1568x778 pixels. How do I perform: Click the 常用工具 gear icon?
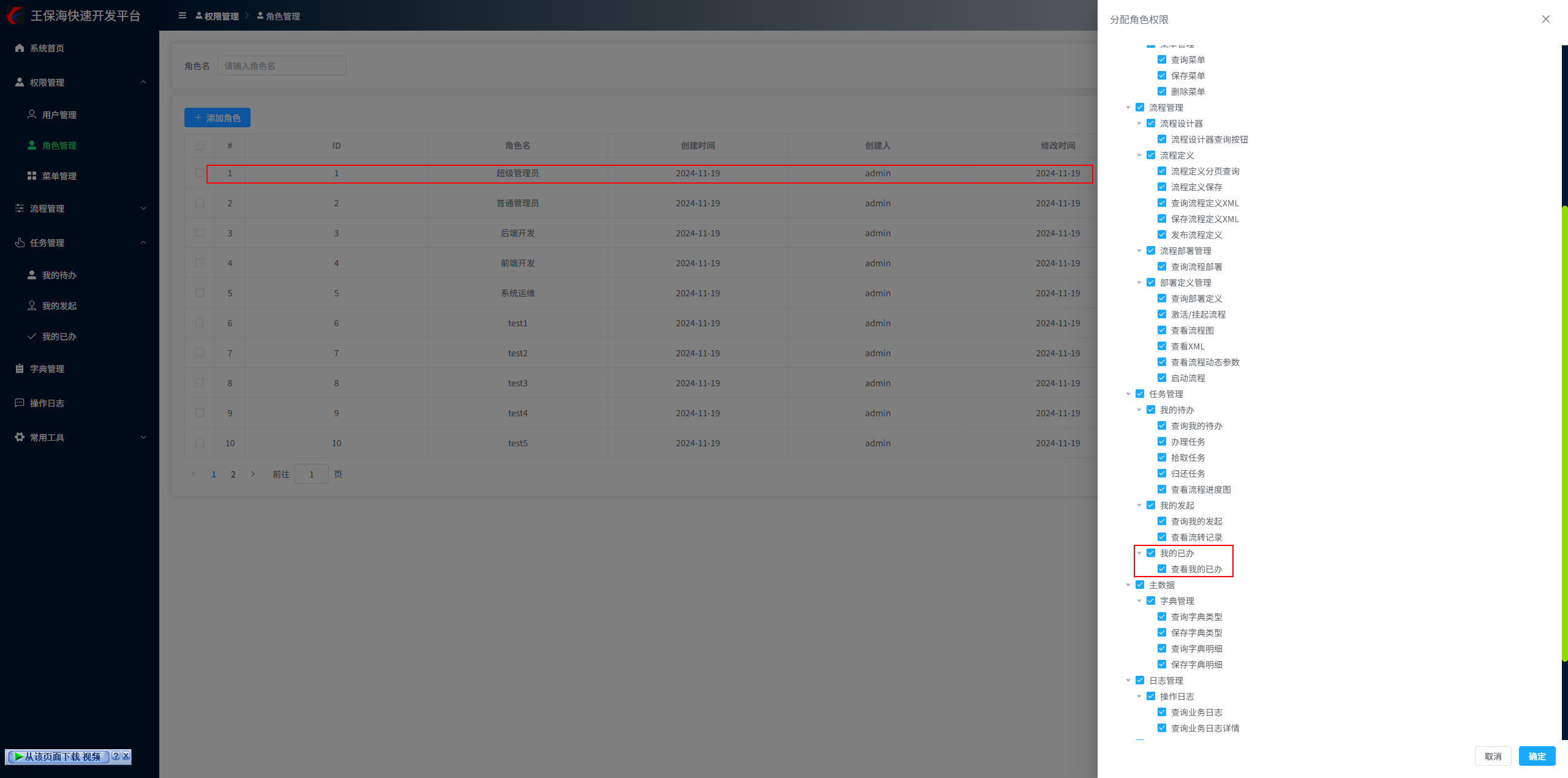coord(20,437)
